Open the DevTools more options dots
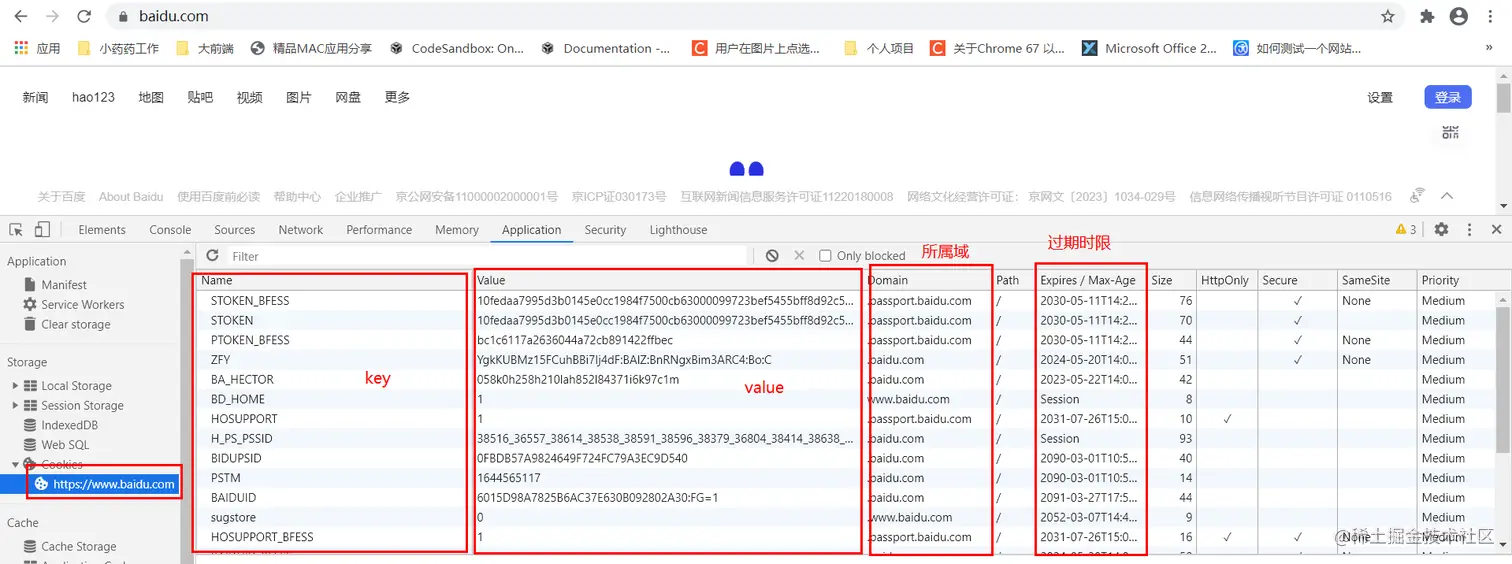The image size is (1512, 564). click(x=1469, y=229)
